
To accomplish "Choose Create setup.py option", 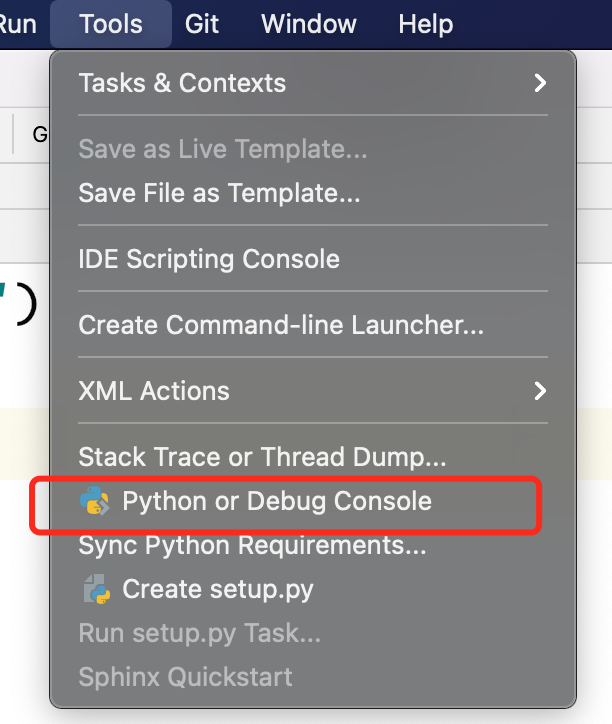I will [x=313, y=589].
